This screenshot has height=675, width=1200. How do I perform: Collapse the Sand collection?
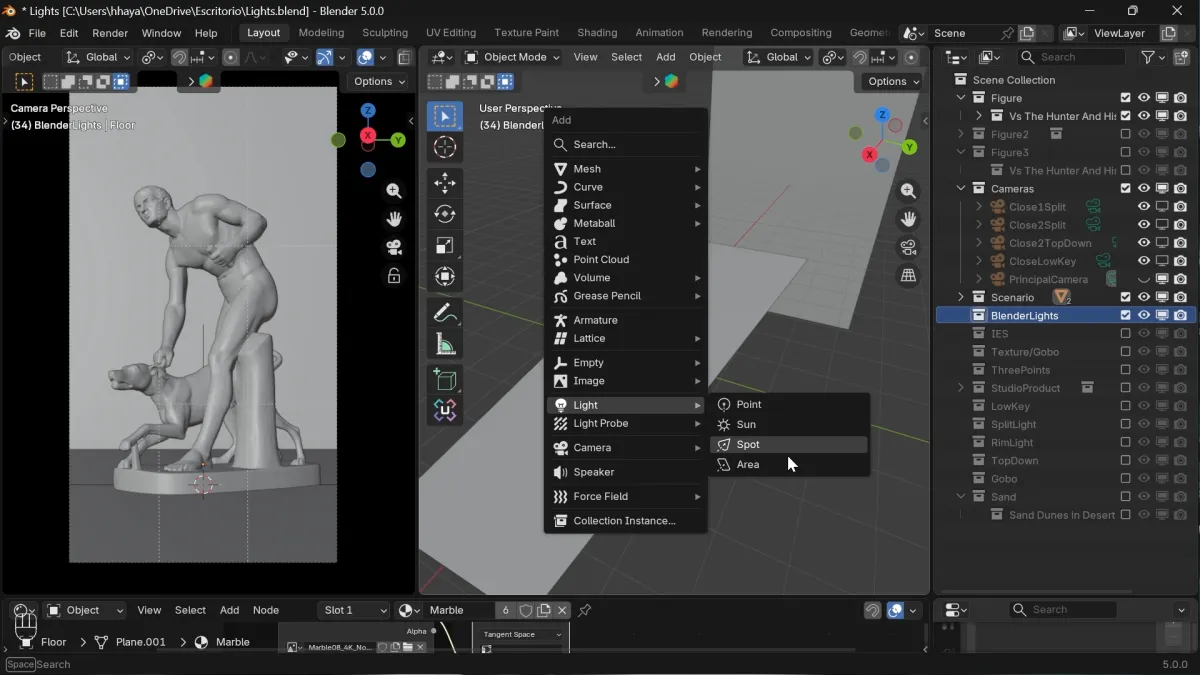point(961,497)
